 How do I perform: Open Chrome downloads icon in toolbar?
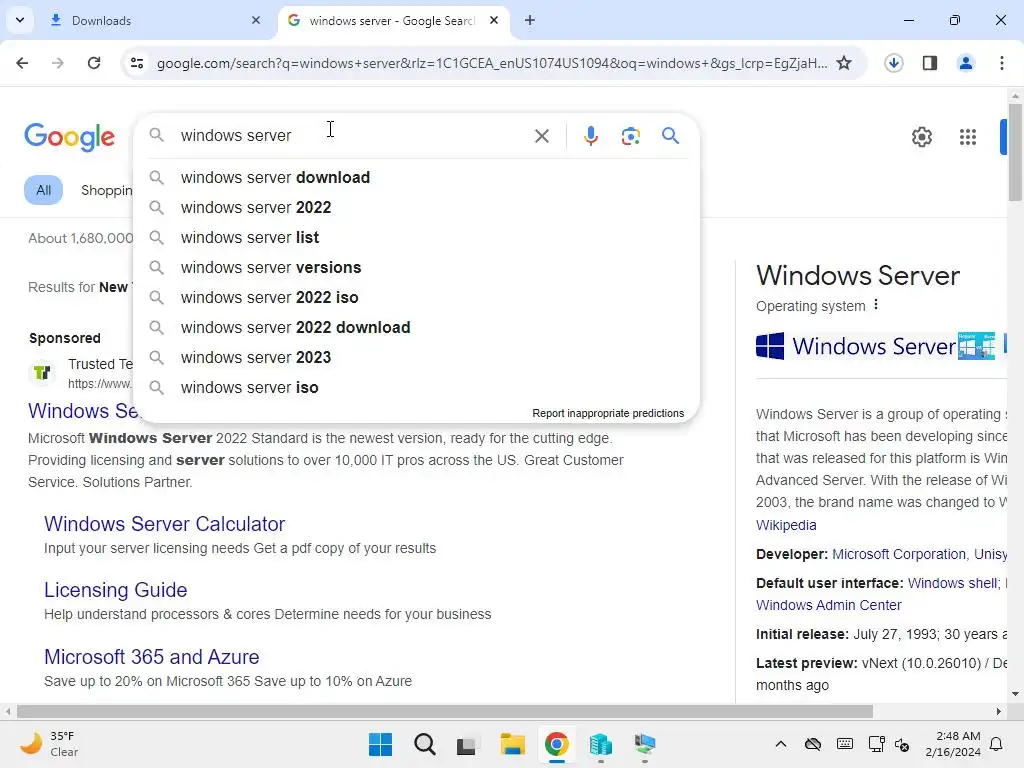[x=893, y=63]
